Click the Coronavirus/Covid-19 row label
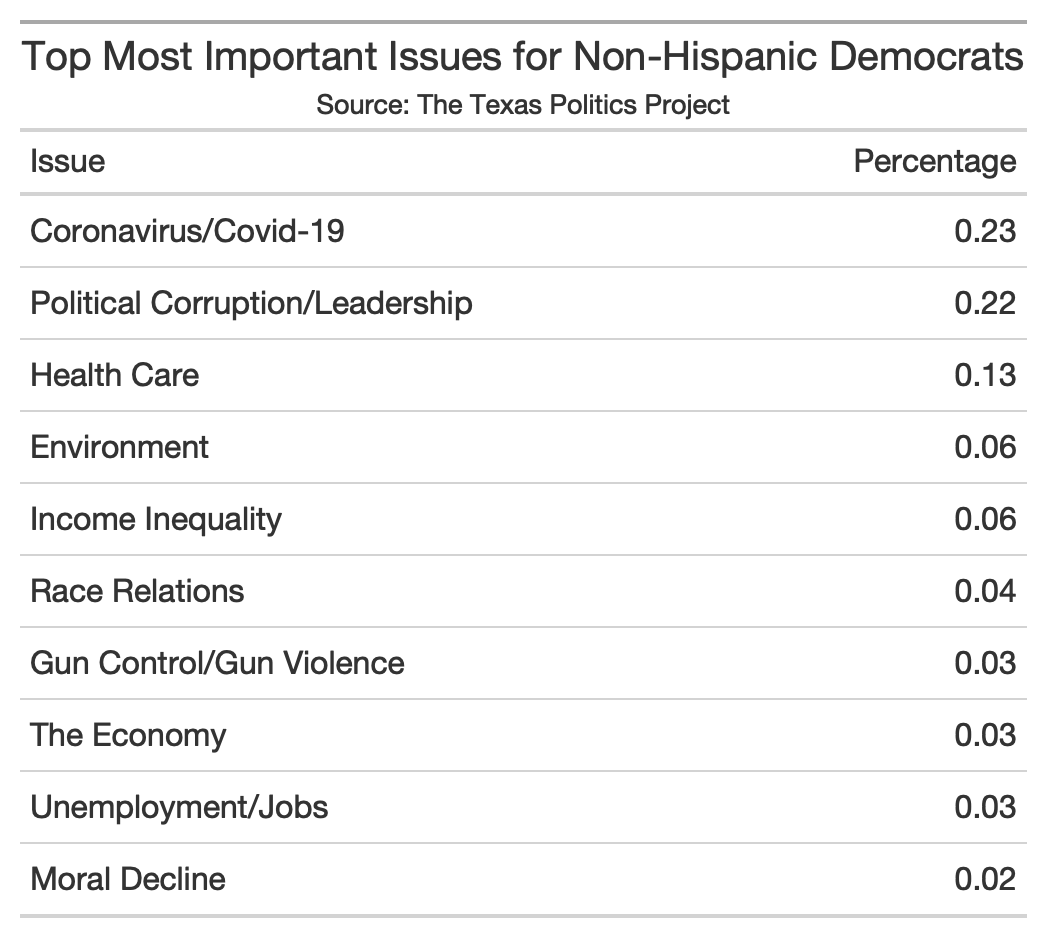1047x938 pixels. coord(187,231)
